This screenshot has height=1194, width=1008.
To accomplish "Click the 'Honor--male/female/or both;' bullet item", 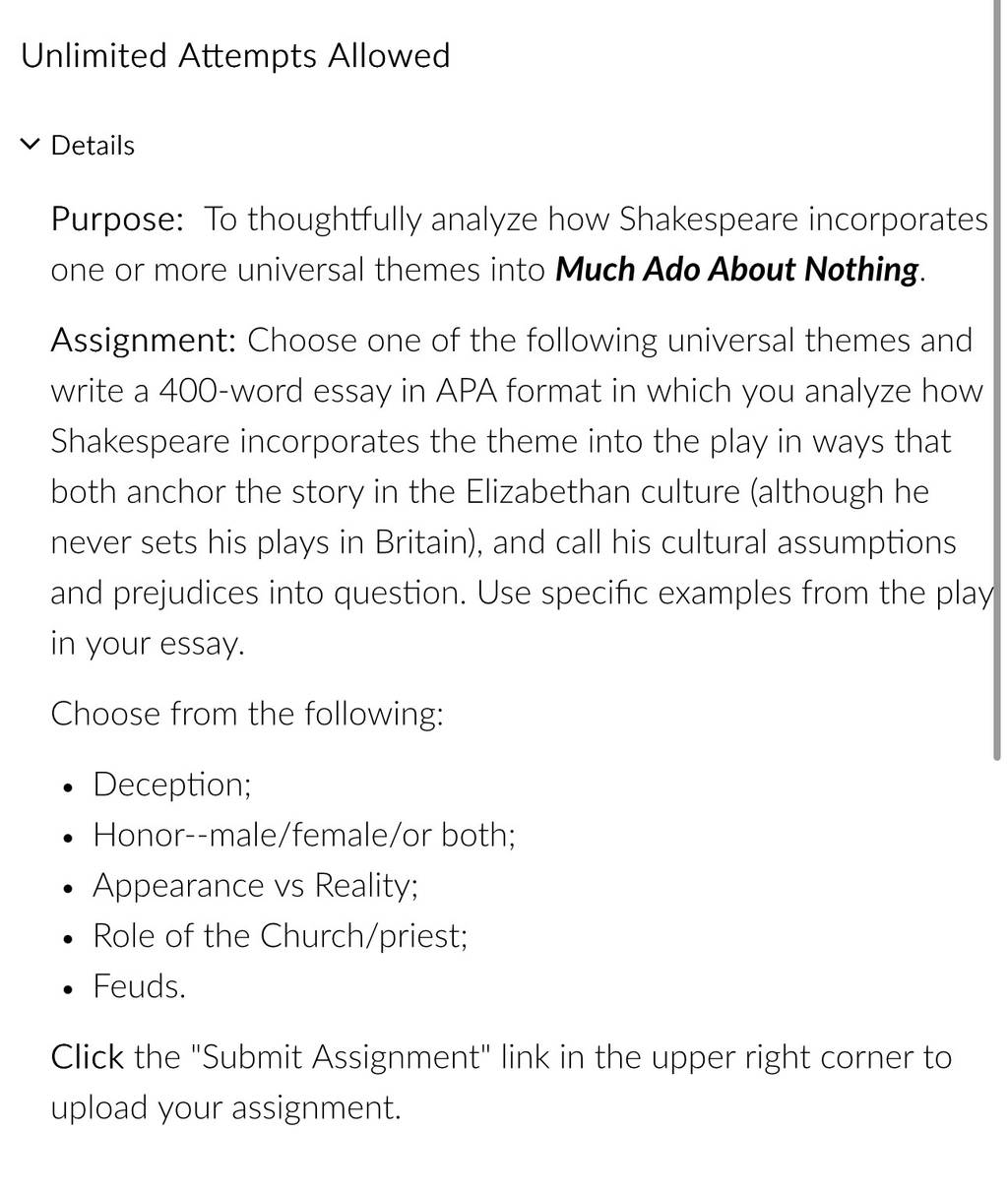I will 304,836.
